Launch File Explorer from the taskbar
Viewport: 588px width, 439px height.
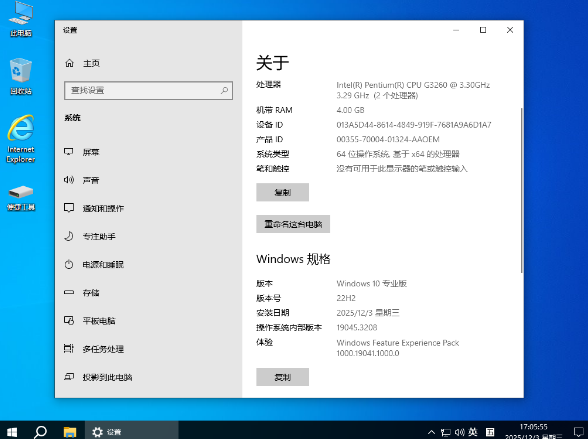pos(70,432)
